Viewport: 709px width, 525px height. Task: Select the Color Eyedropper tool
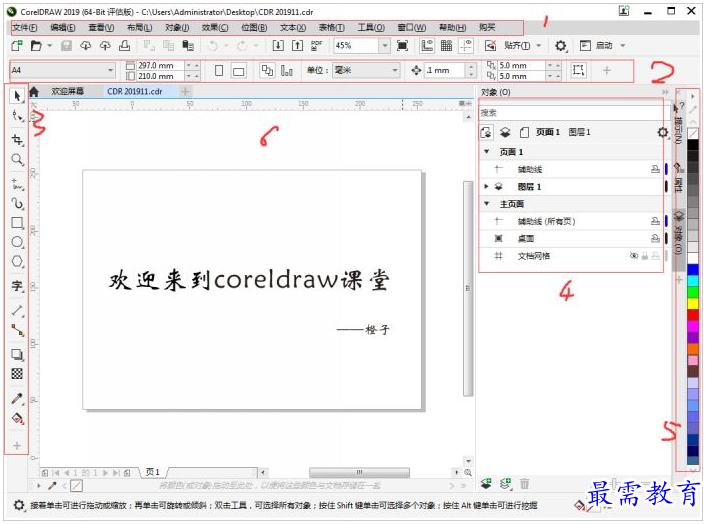17,398
